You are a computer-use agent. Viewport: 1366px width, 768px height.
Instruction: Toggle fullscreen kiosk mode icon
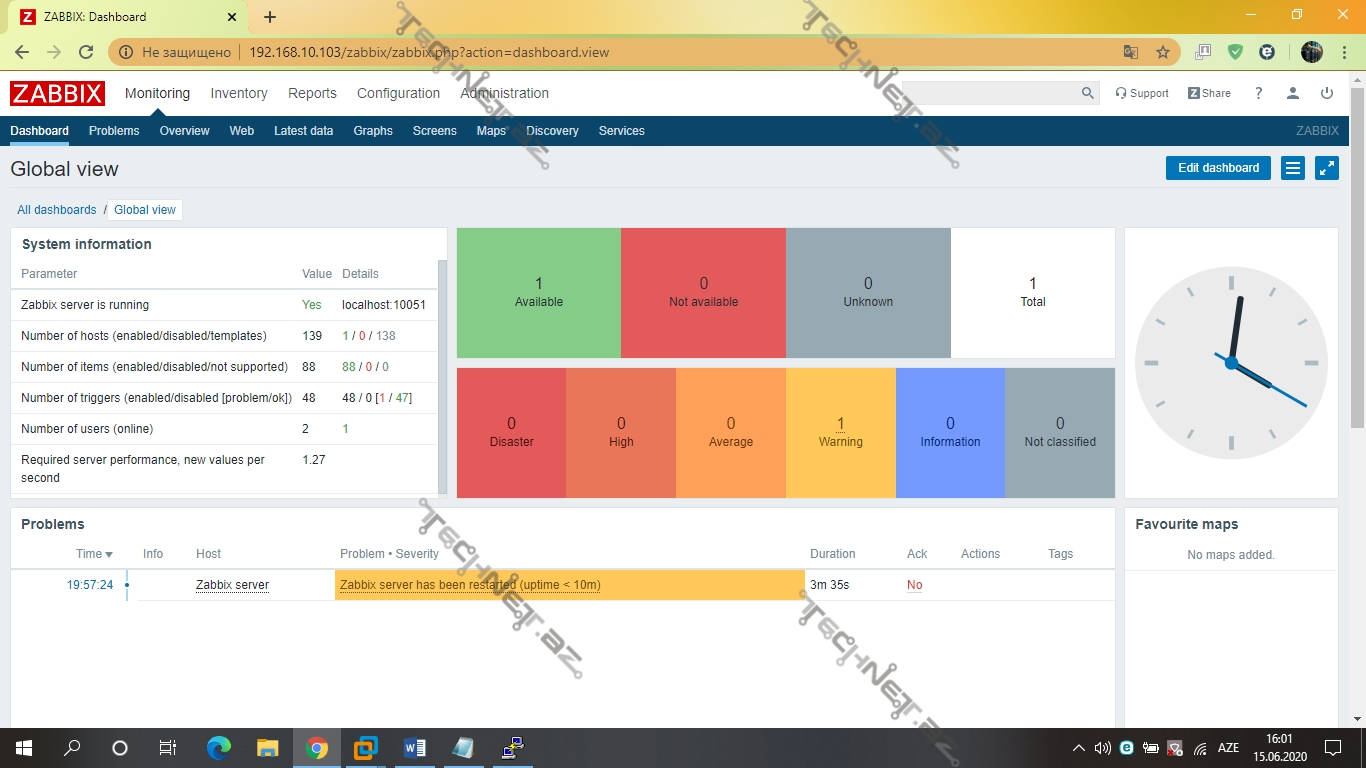click(x=1327, y=168)
